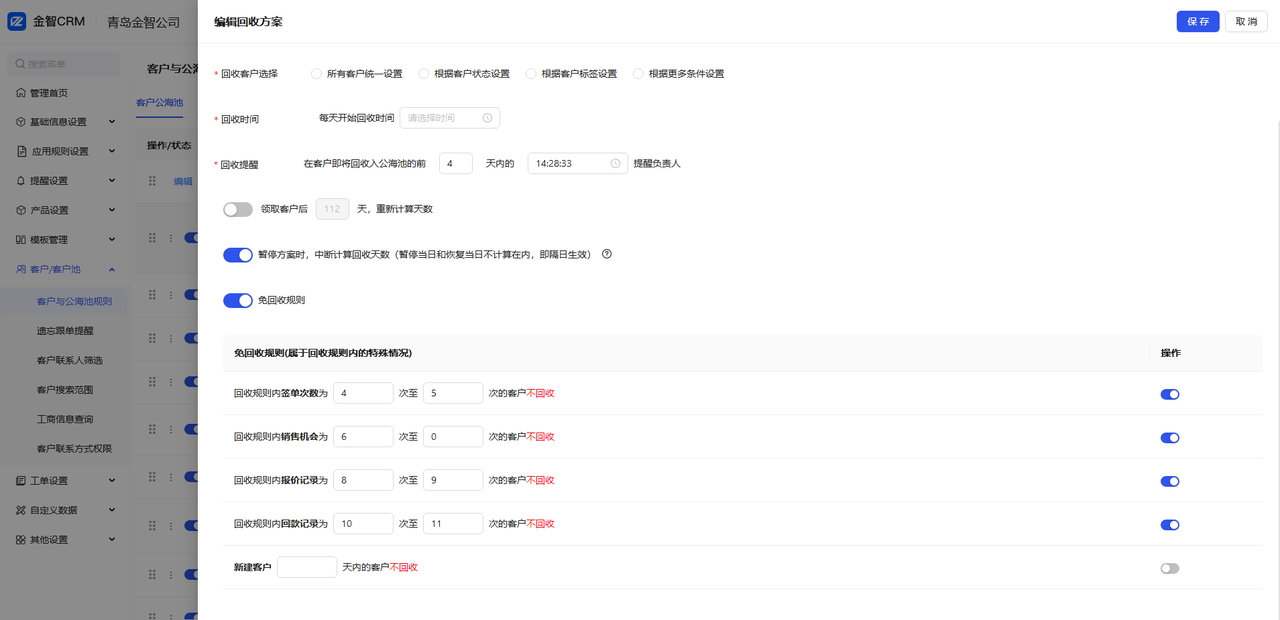Click 报价记录 minimum input showing 8
The height and width of the screenshot is (620, 1280).
click(363, 480)
